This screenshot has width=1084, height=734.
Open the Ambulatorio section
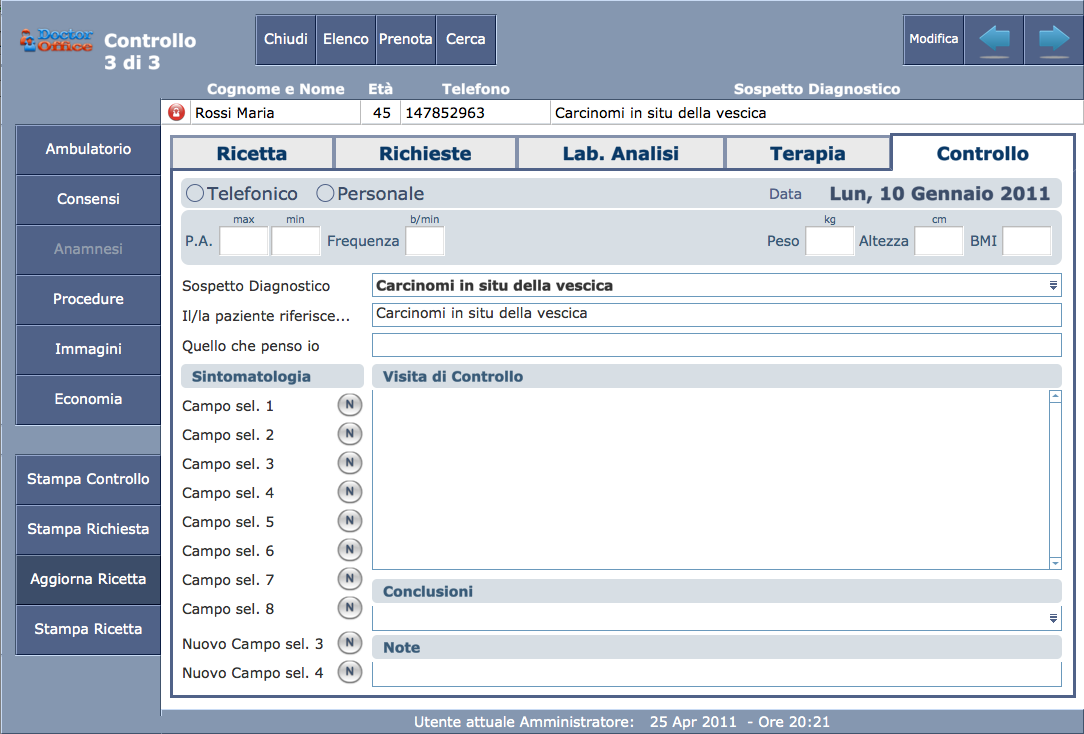point(88,149)
